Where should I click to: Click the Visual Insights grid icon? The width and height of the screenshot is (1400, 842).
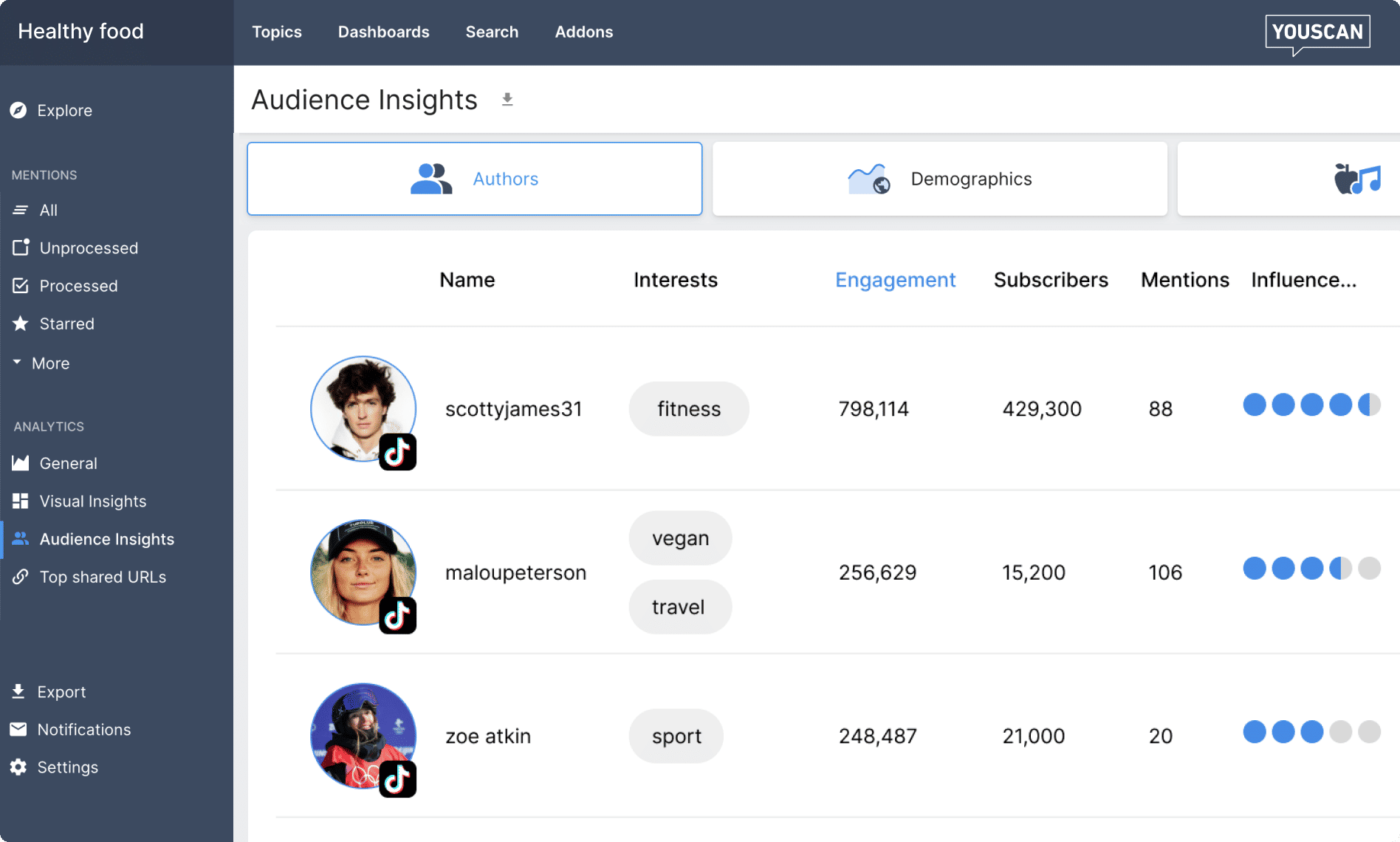(21, 502)
